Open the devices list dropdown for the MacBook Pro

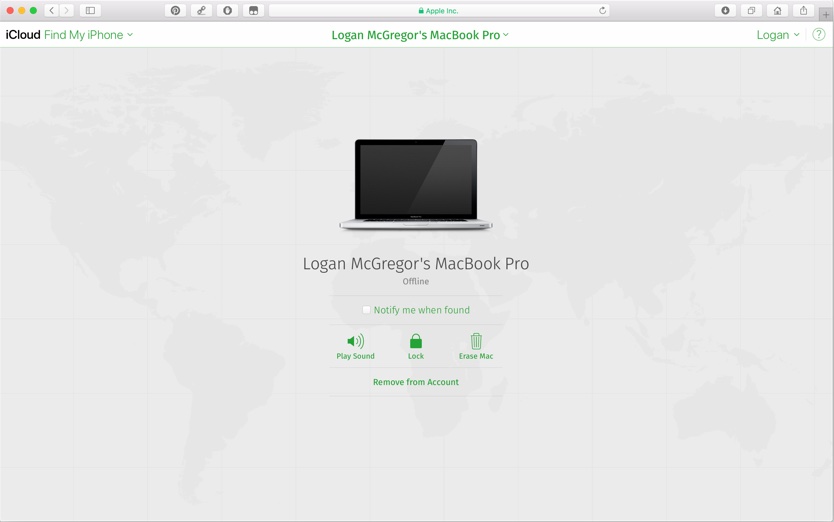[x=420, y=35]
